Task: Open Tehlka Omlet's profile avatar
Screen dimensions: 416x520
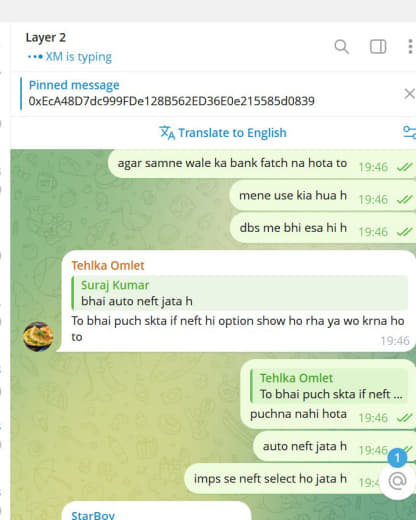Action: coord(38,336)
